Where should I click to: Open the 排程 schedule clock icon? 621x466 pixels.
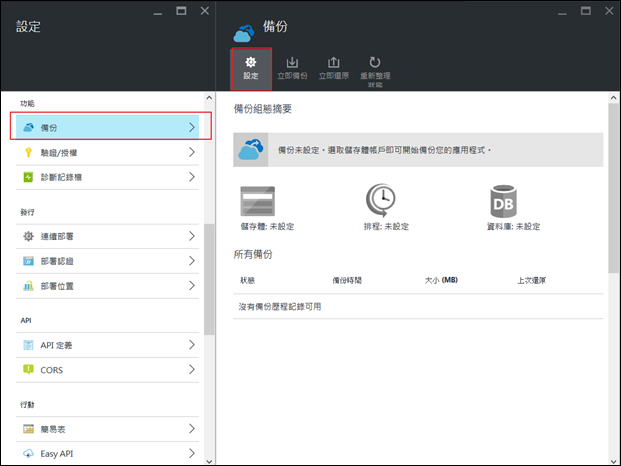pyautogui.click(x=381, y=202)
